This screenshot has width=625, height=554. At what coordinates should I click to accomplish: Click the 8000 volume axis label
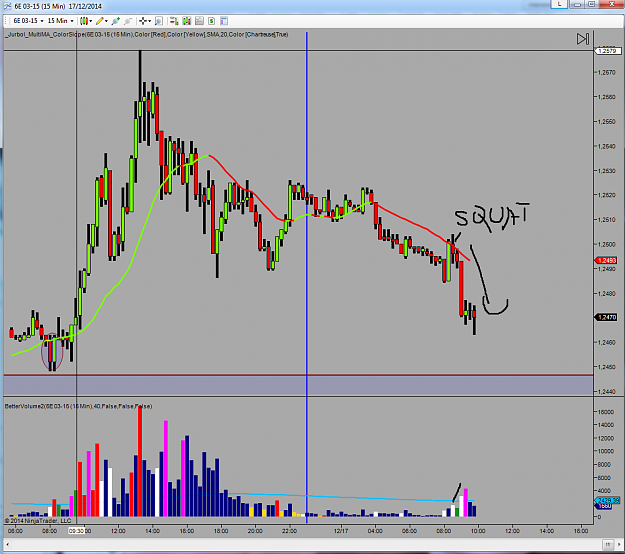(605, 464)
